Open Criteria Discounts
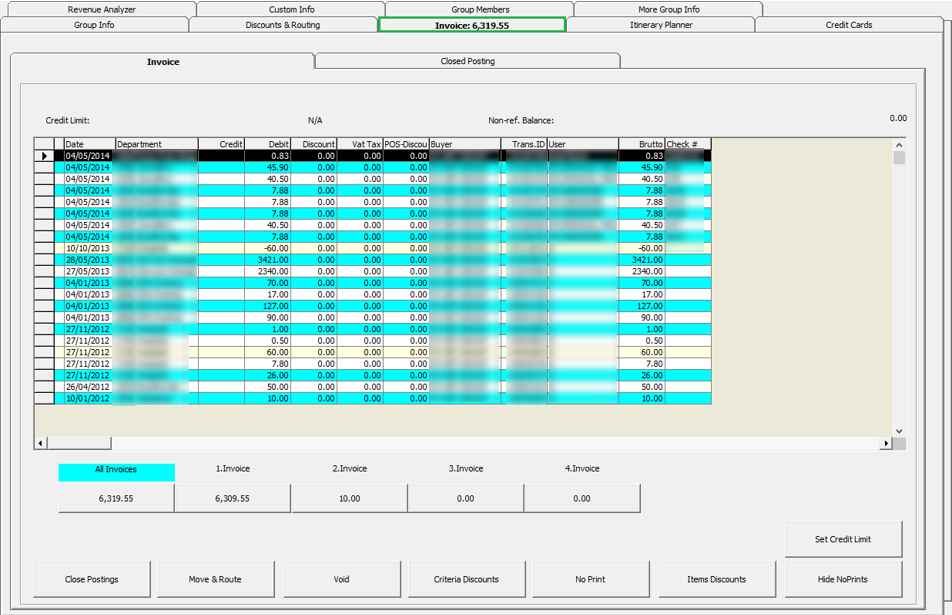The height and width of the screenshot is (615, 952). pos(466,579)
